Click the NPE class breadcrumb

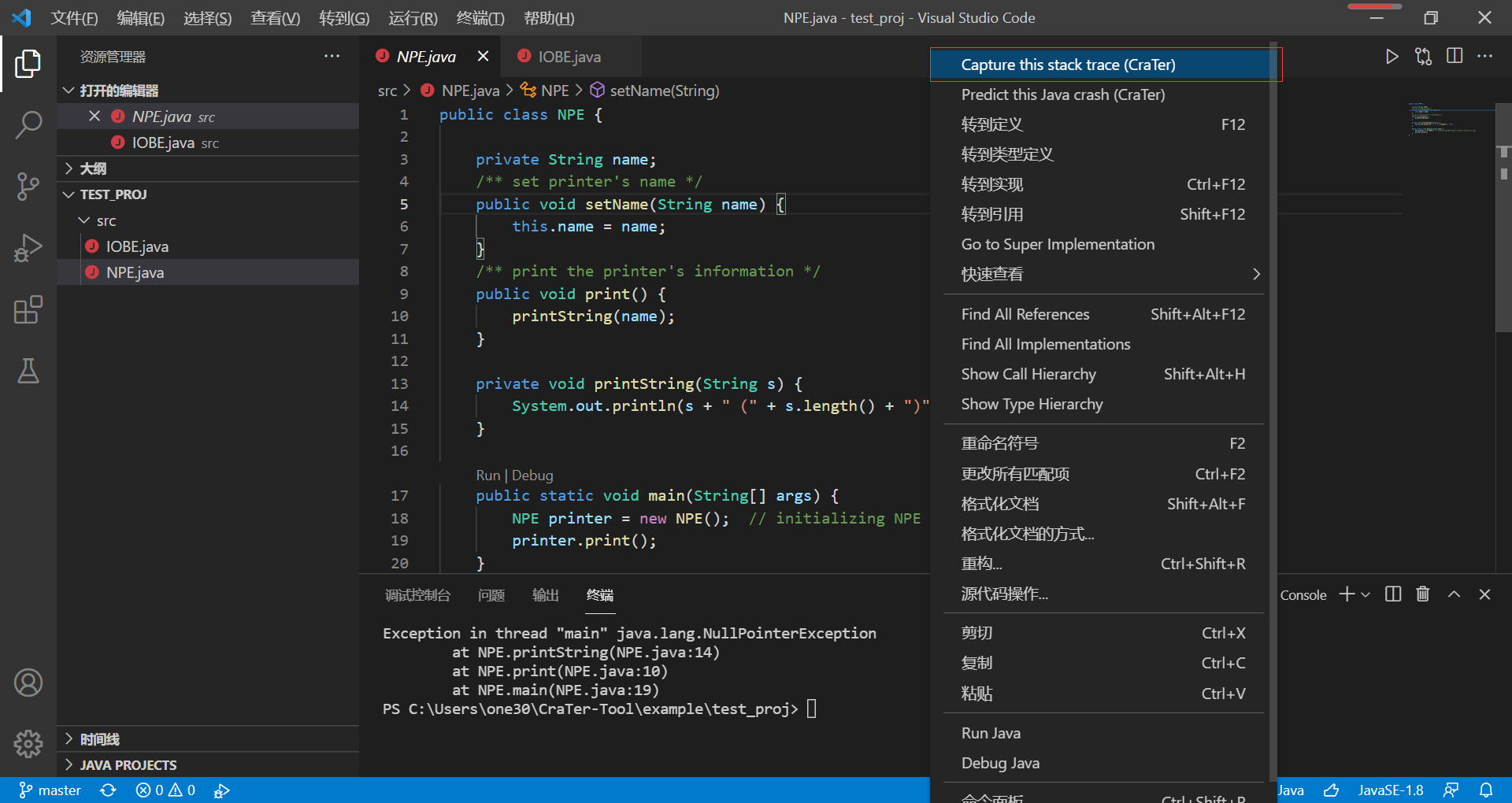pyautogui.click(x=545, y=91)
